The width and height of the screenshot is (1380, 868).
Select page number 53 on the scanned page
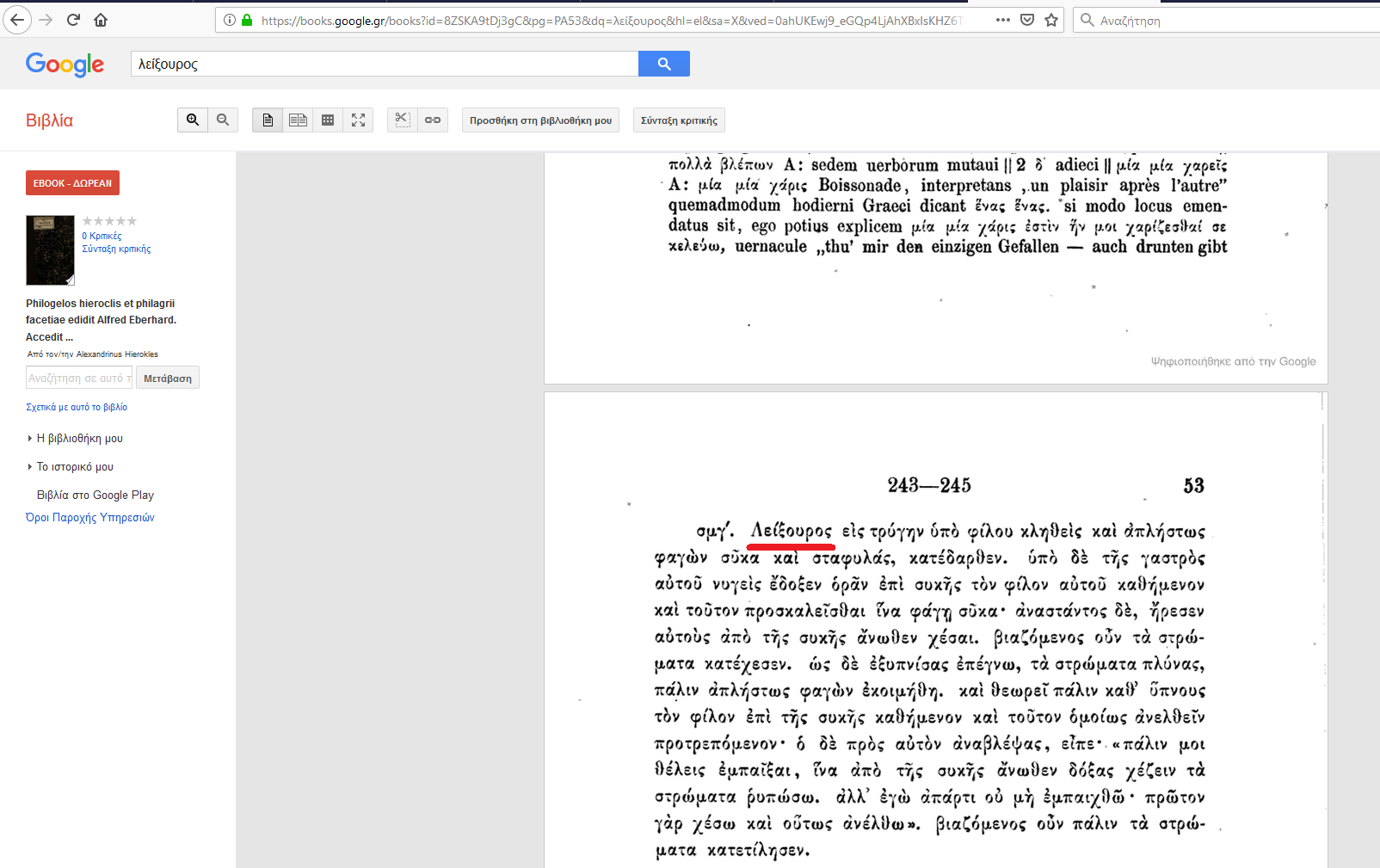(x=1193, y=485)
